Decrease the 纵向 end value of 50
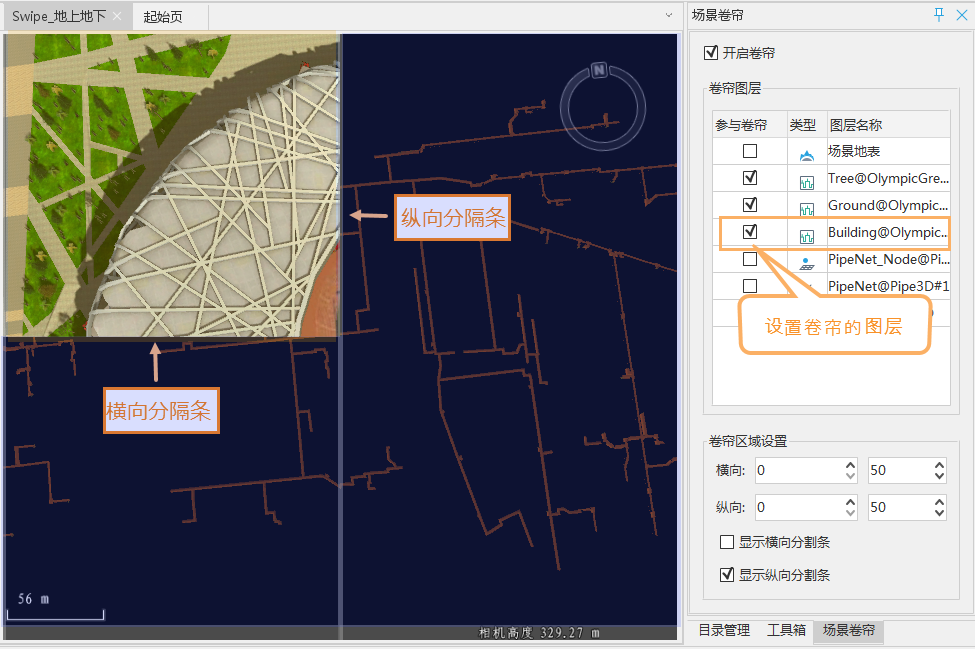 pyautogui.click(x=939, y=514)
